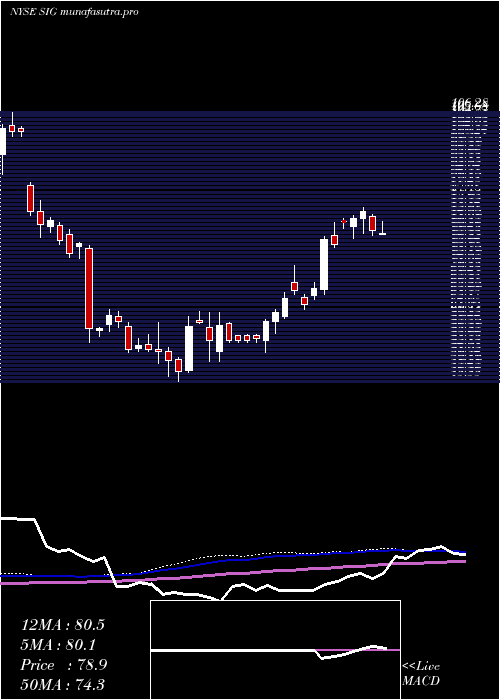Click the 'Price : 78.9' value
The width and height of the screenshot is (500, 700).
coord(64,665)
